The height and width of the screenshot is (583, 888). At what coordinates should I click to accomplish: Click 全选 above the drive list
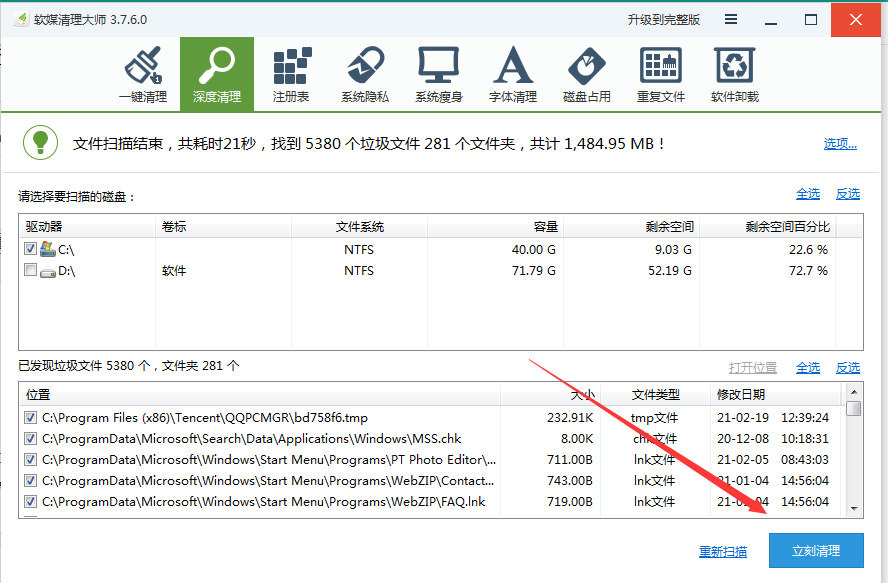click(808, 194)
